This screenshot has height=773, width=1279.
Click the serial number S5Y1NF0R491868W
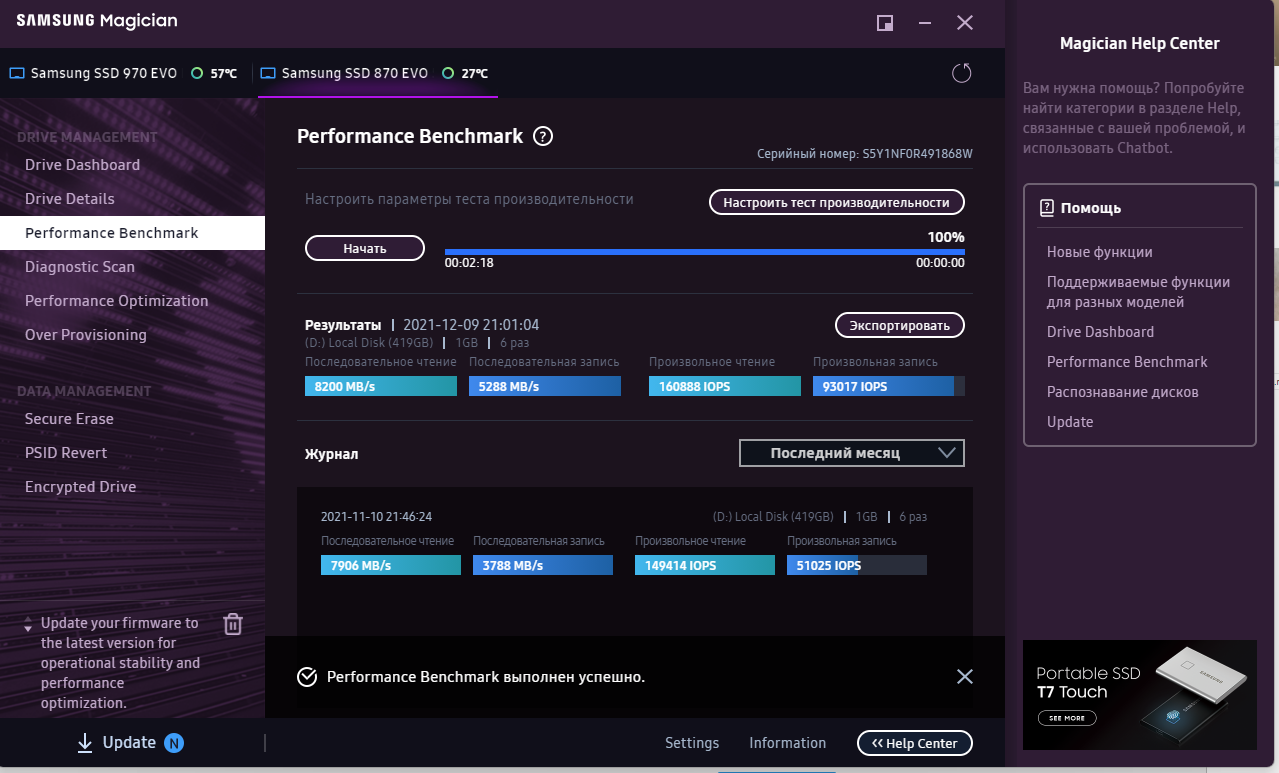point(918,155)
